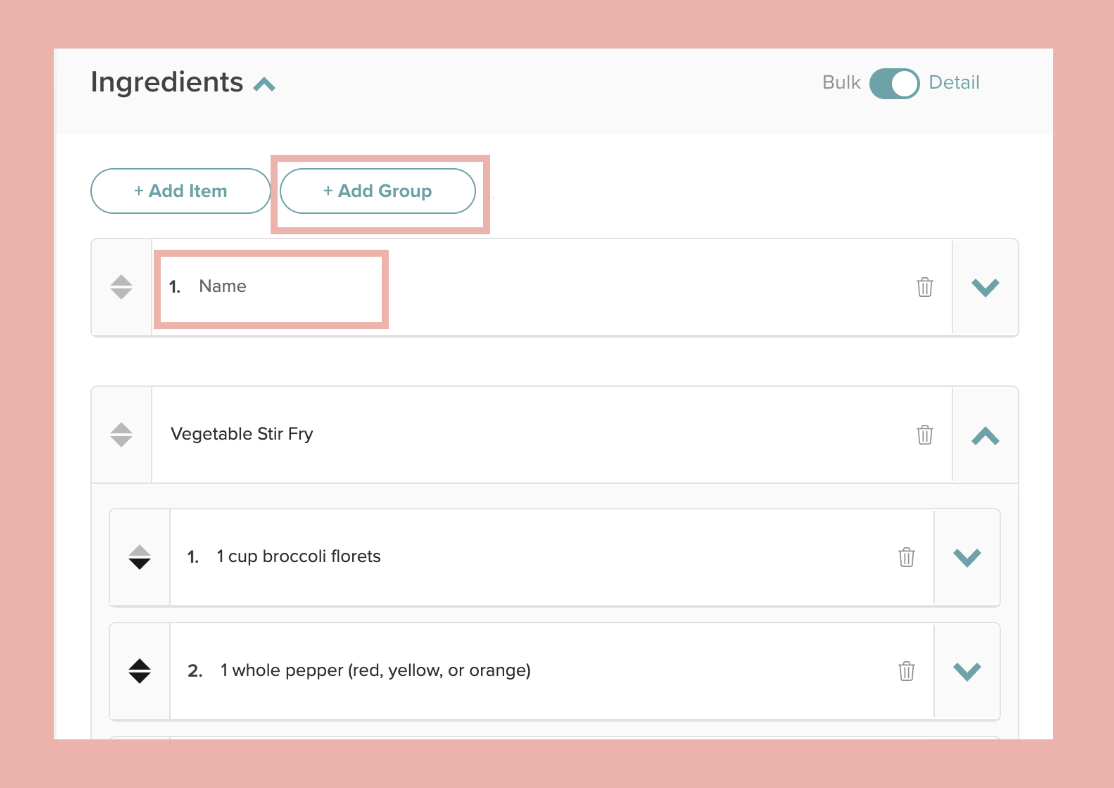Click the trash icon beside the whole pepper item

pos(907,671)
